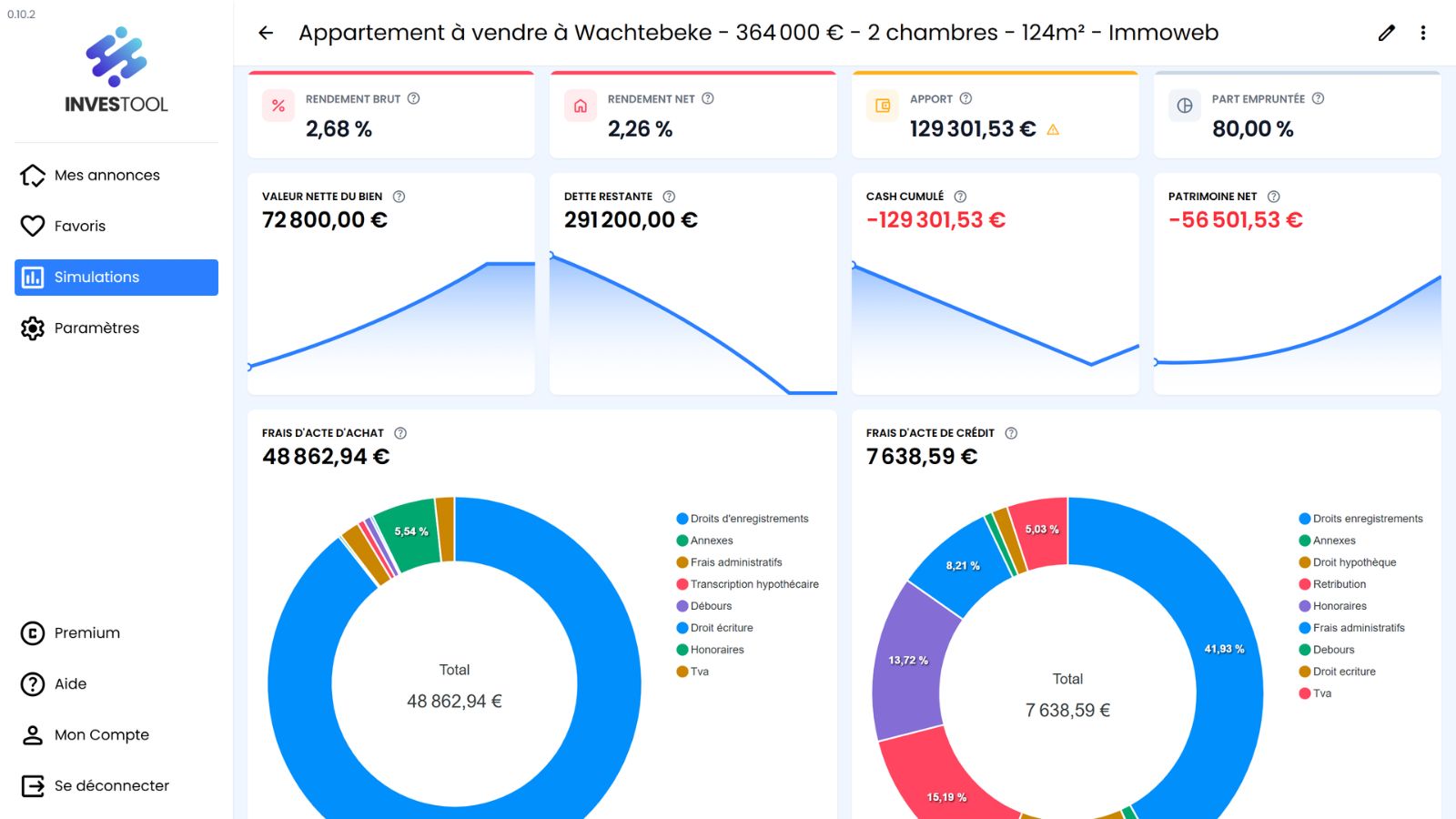Viewport: 1456px width, 819px height.
Task: Open Aide in the sidebar
Action: pyautogui.click(x=116, y=683)
